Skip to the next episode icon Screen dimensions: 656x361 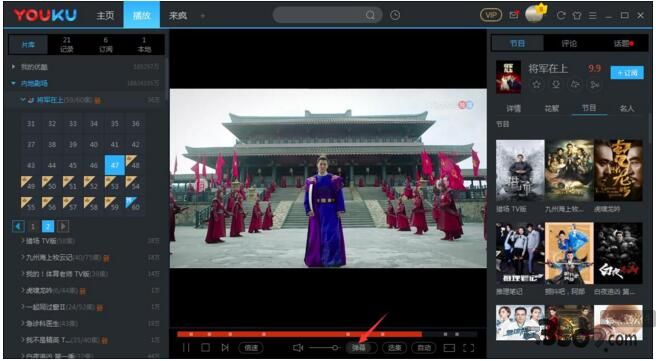(x=225, y=348)
